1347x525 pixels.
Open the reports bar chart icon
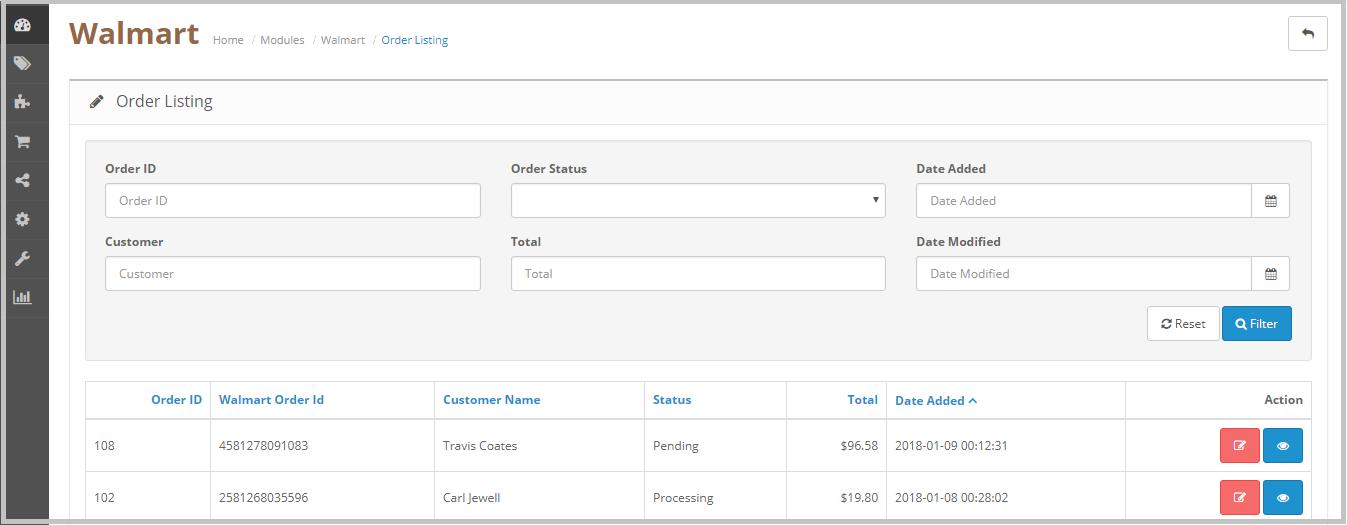pos(22,297)
